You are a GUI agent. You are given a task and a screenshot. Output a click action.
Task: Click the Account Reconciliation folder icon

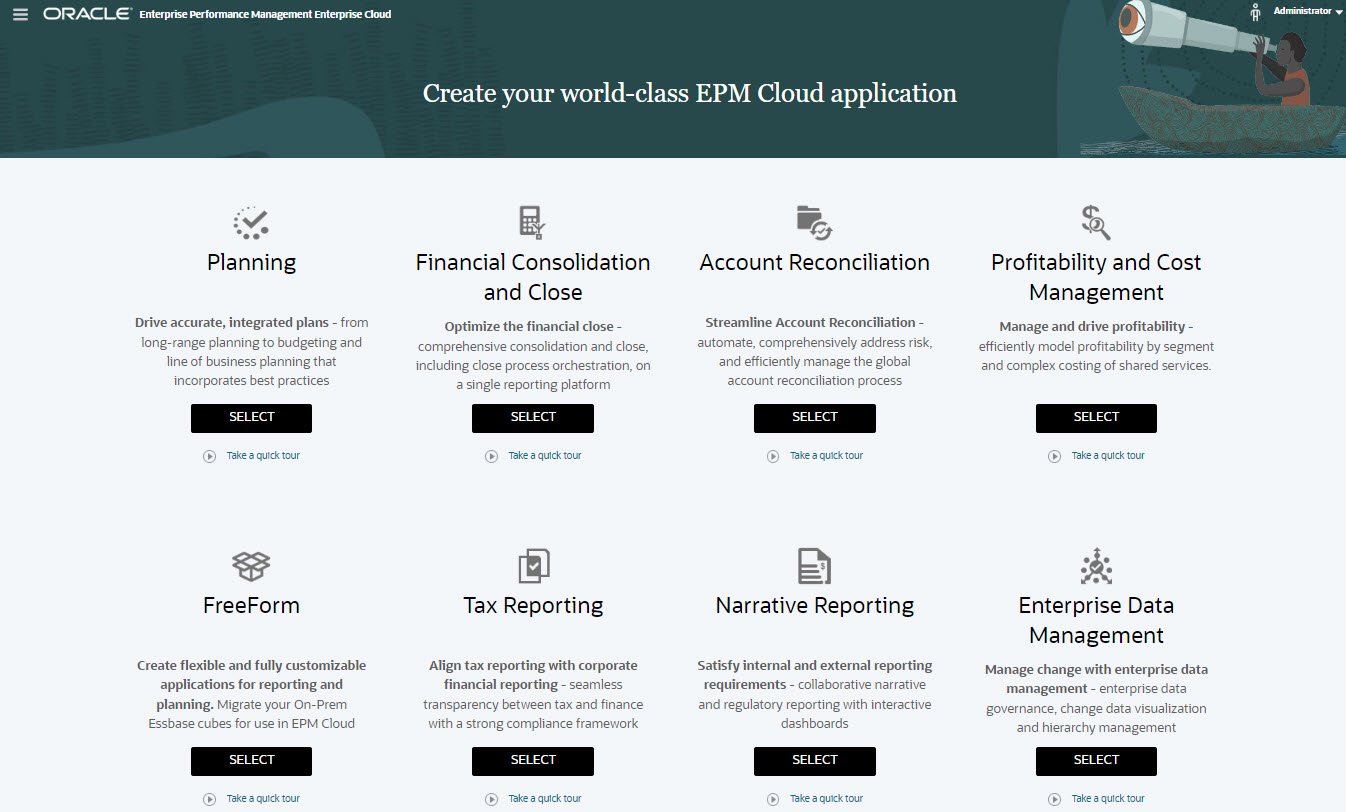point(814,222)
